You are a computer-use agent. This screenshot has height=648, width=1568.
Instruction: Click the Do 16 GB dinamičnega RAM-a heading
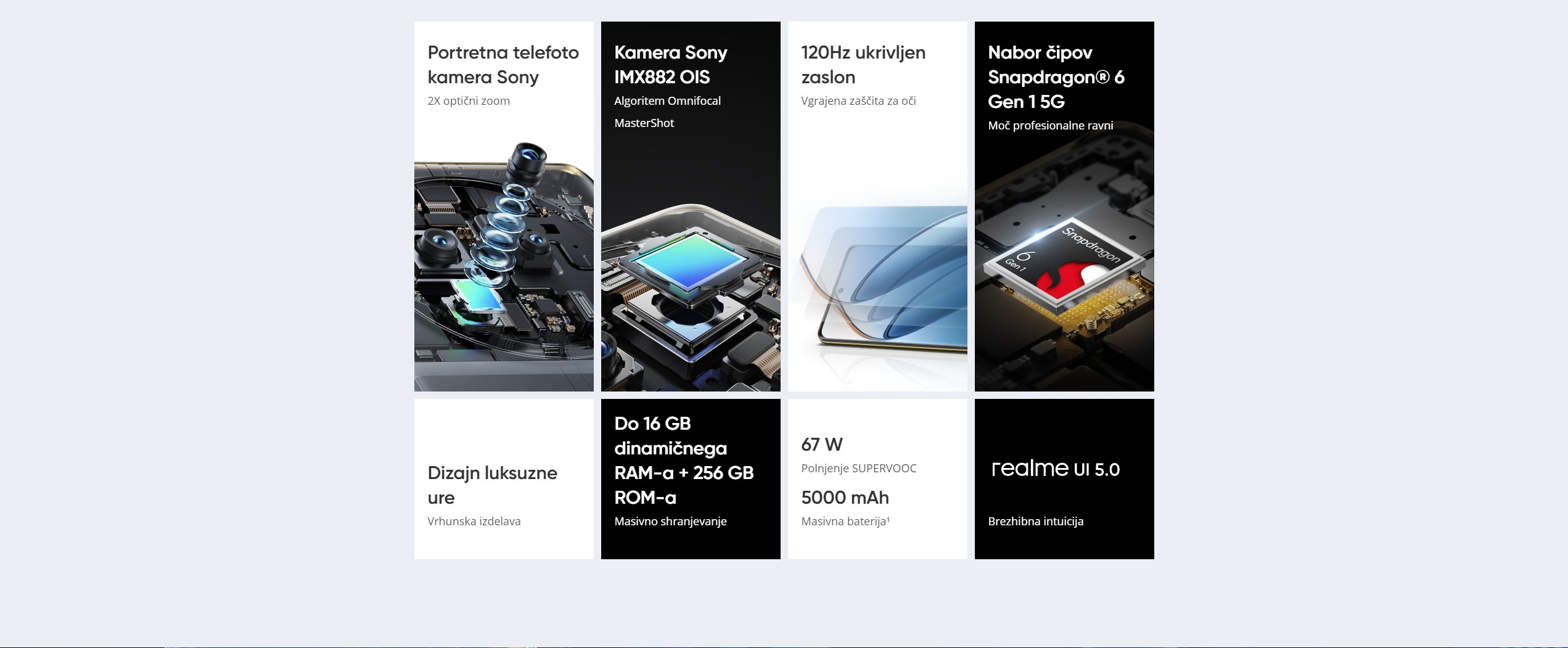pos(684,461)
